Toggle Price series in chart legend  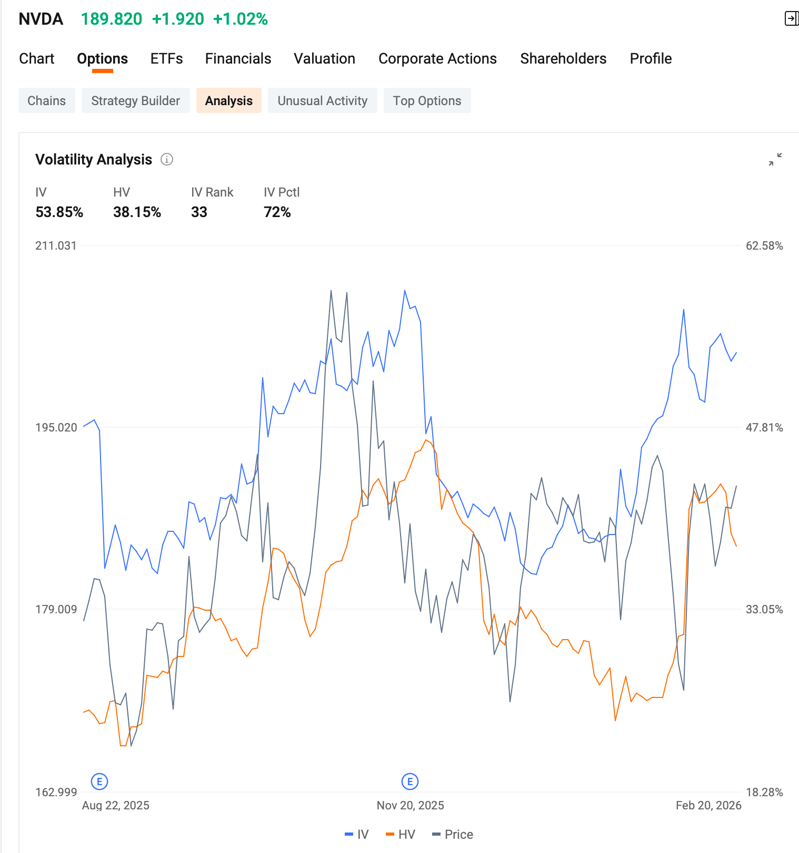[453, 835]
